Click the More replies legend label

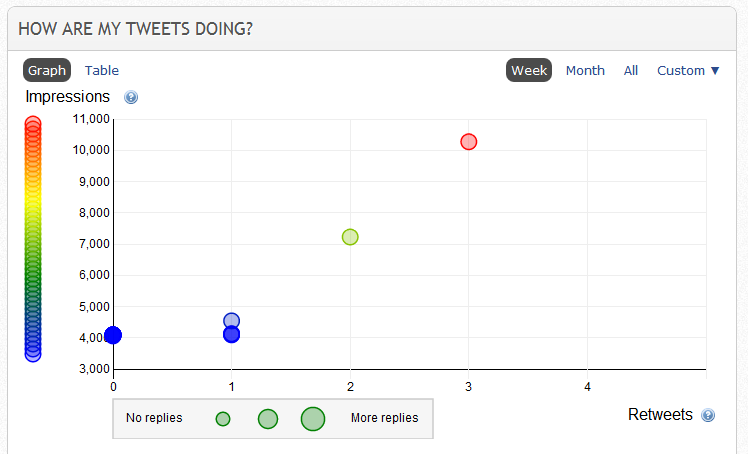[x=384, y=418]
